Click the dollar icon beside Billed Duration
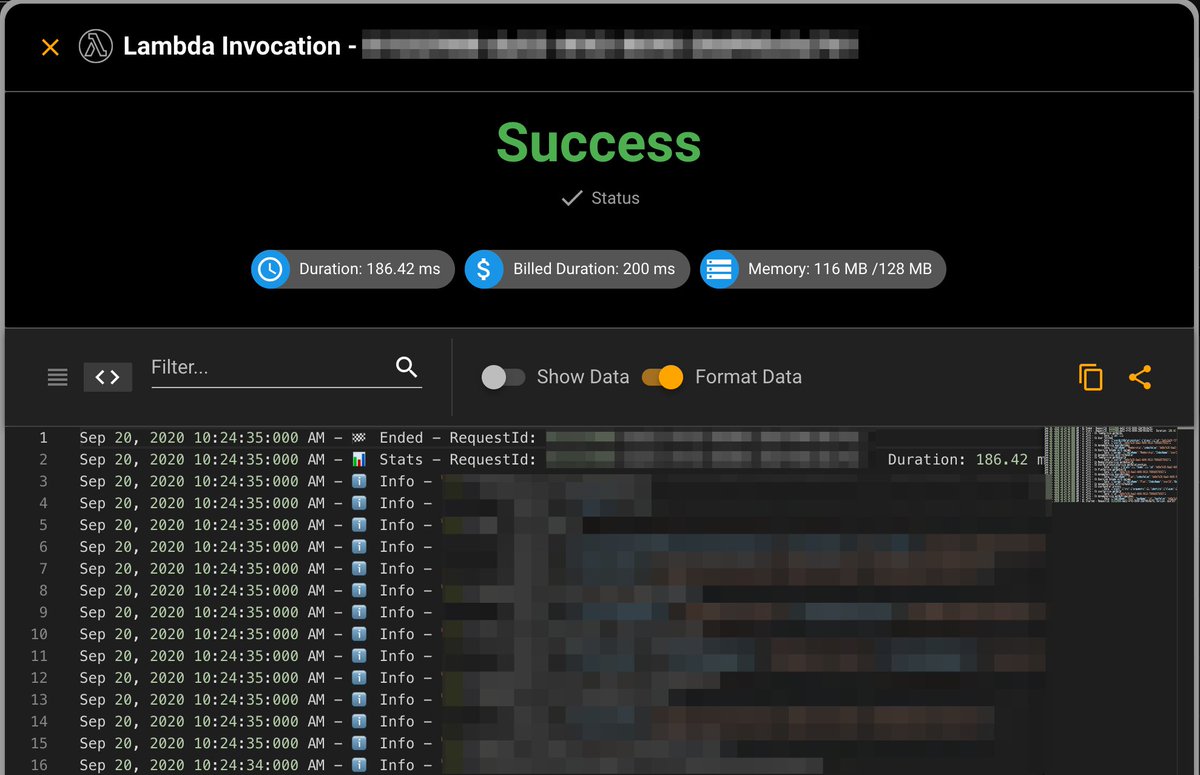This screenshot has height=775, width=1200. pyautogui.click(x=484, y=269)
